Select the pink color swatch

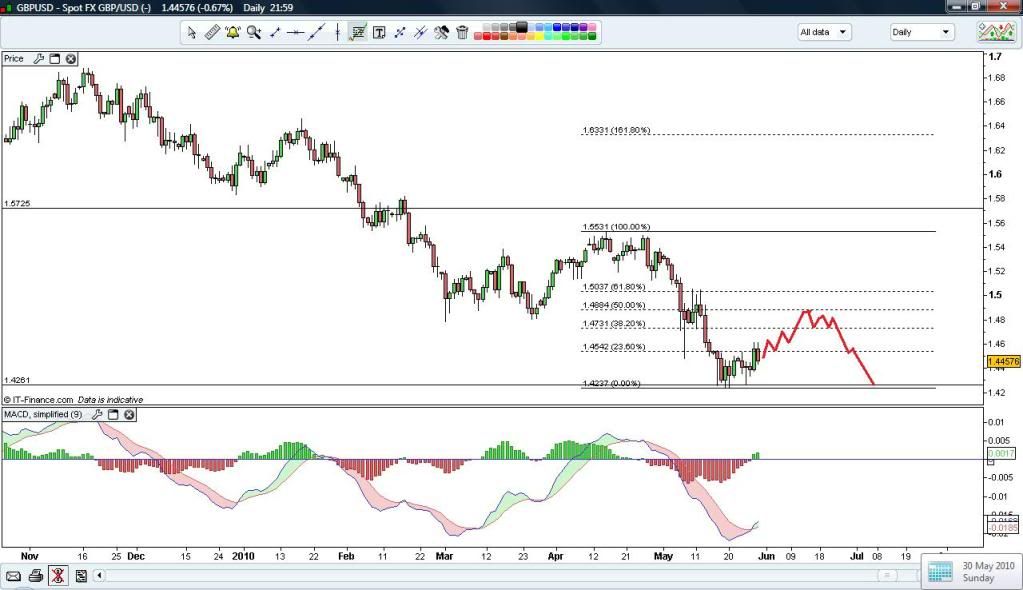click(x=592, y=27)
